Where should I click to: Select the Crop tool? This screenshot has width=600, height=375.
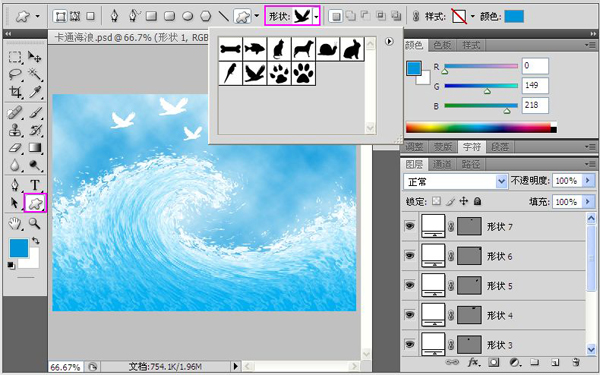click(15, 92)
